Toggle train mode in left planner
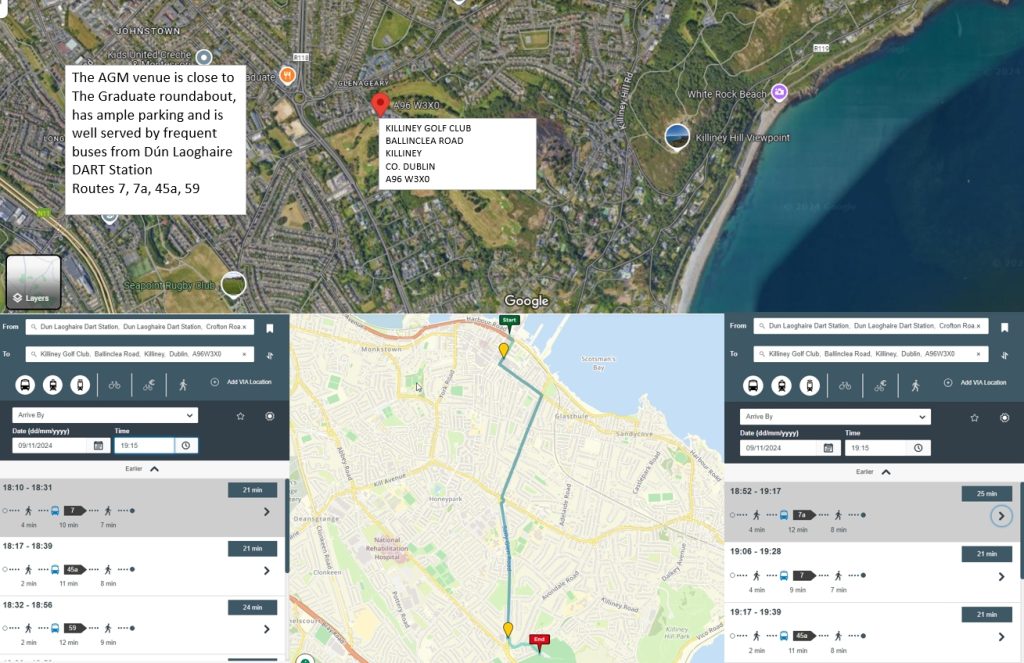This screenshot has height=663, width=1024. (x=53, y=385)
